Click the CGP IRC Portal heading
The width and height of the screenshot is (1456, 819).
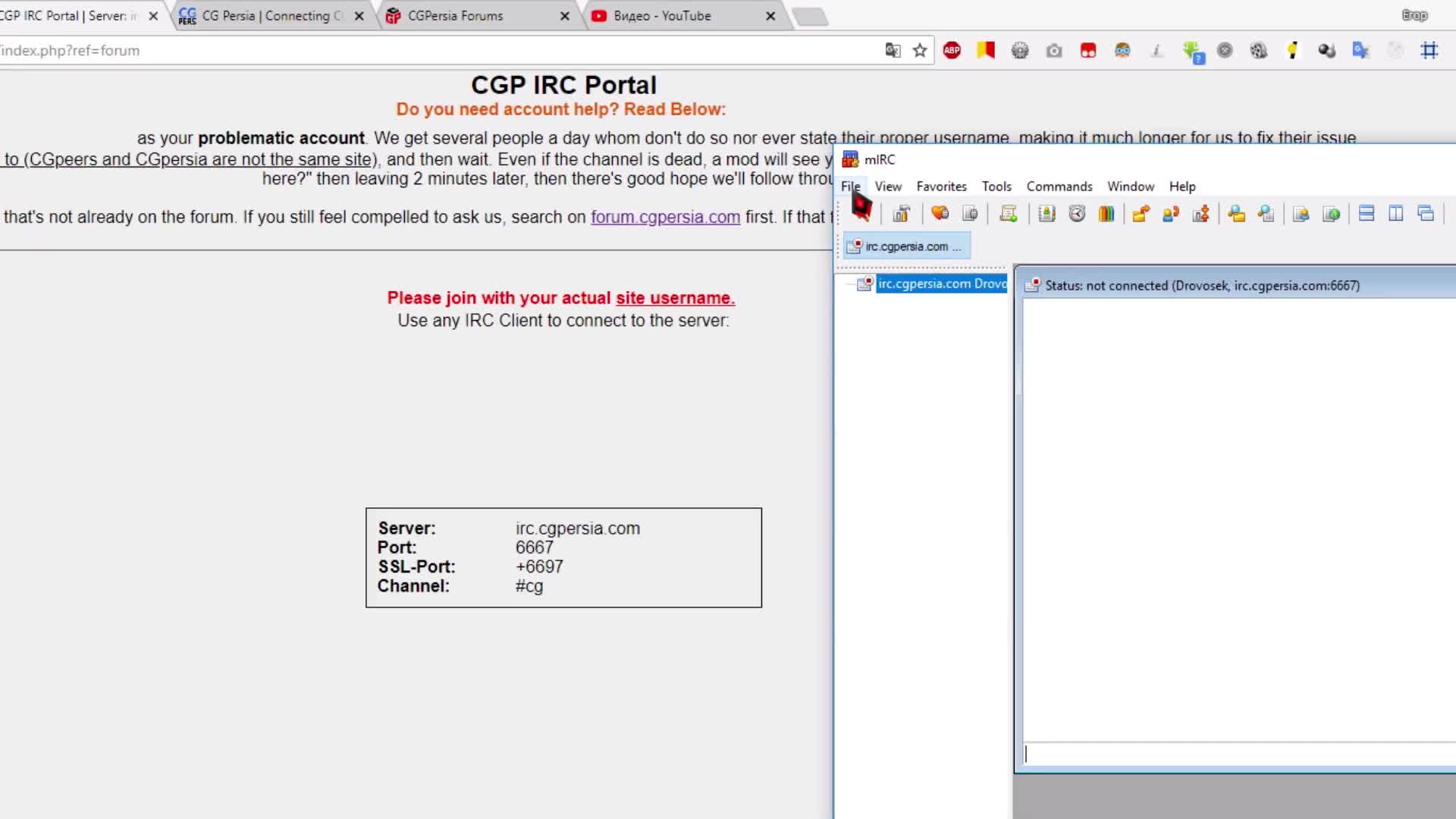[x=563, y=85]
